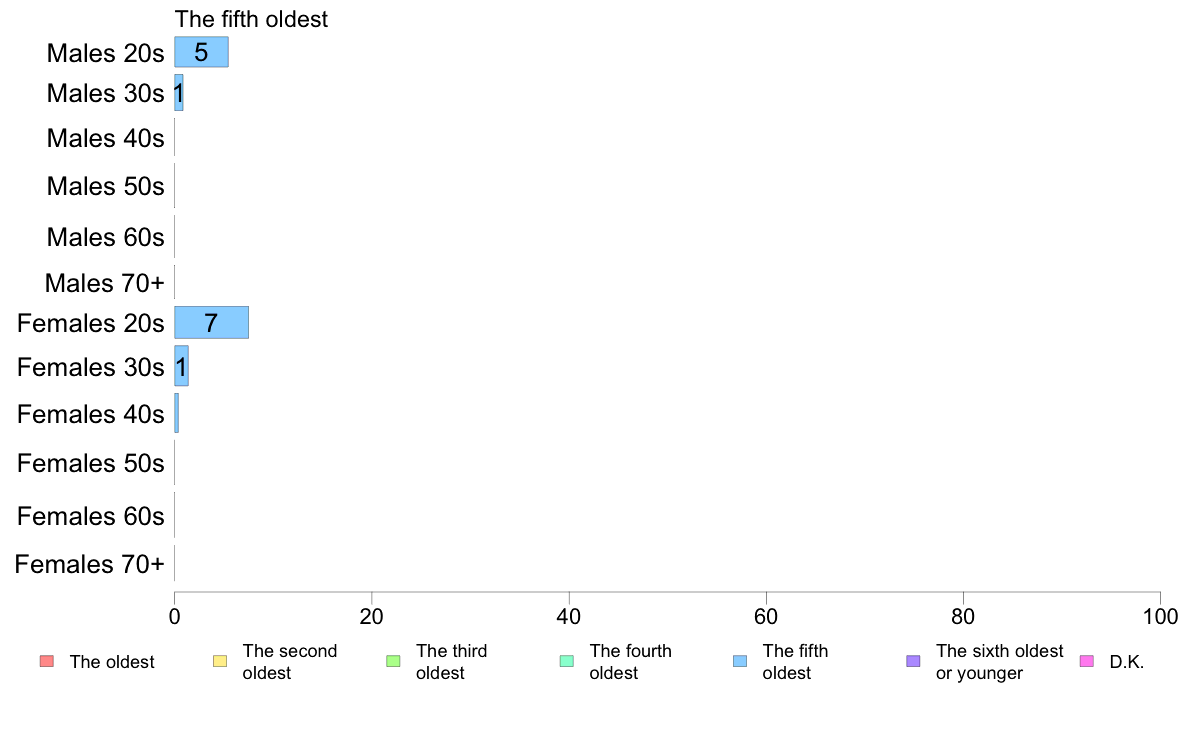Click the 40 axis tick label
This screenshot has height=736, width=1188.
pyautogui.click(x=569, y=616)
